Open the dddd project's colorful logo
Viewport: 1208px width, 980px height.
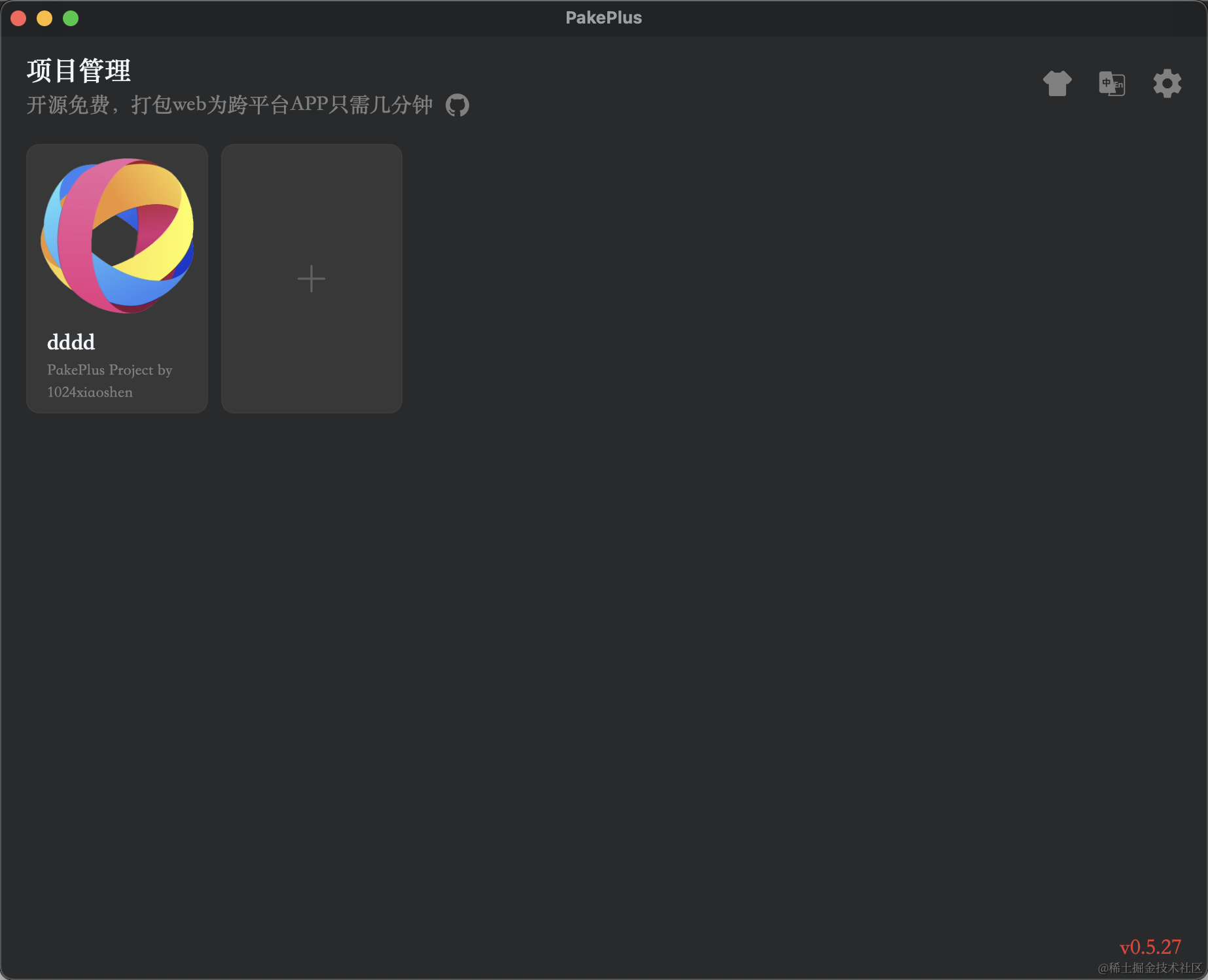point(117,236)
